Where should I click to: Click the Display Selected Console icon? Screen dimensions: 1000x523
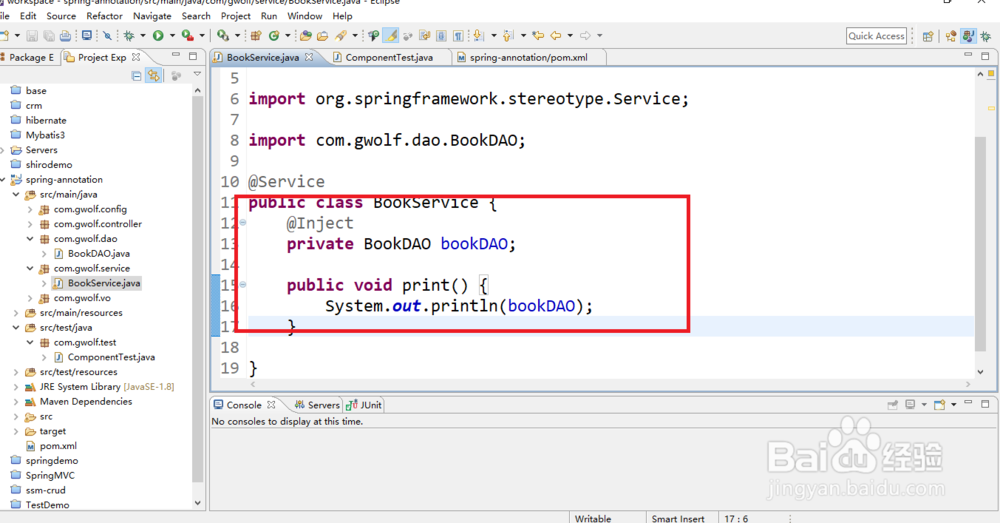[910, 404]
